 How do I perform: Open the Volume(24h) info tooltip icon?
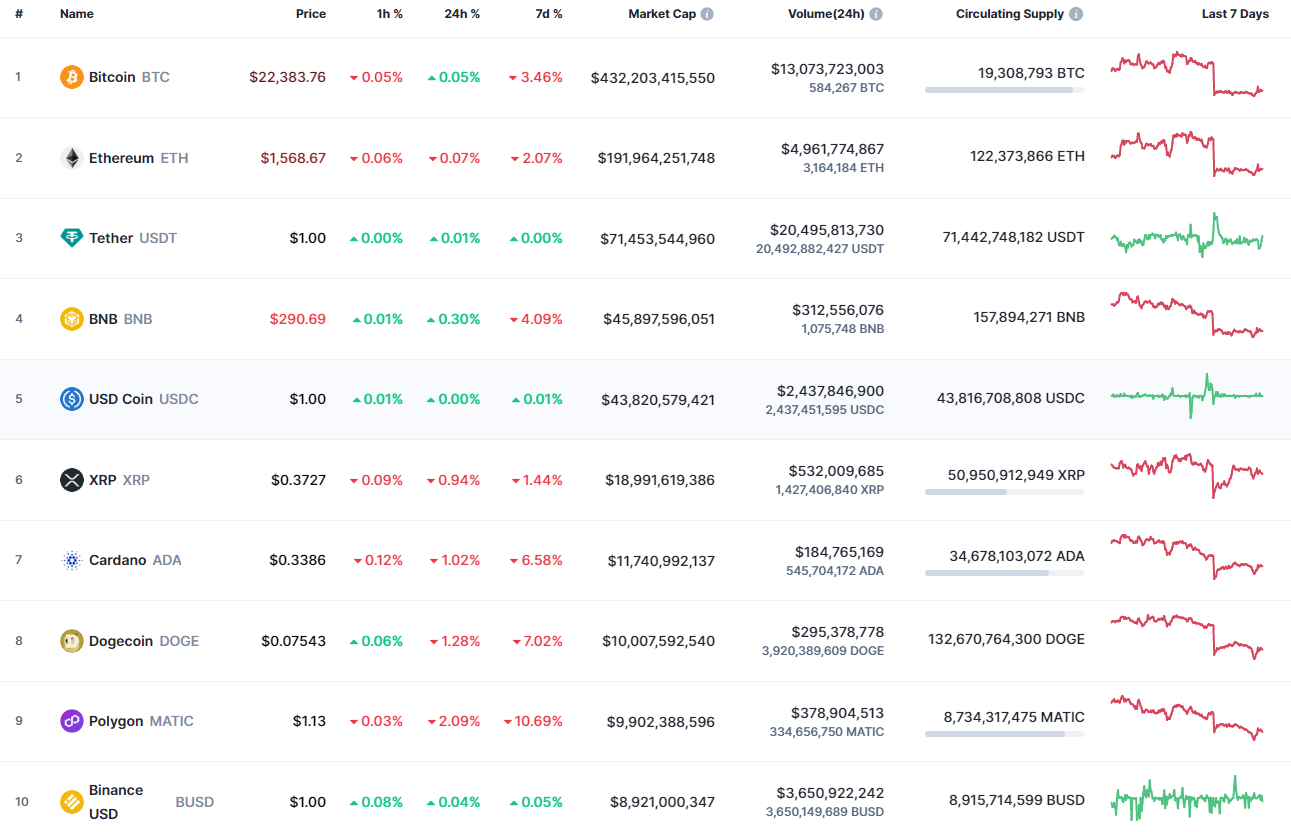point(876,13)
